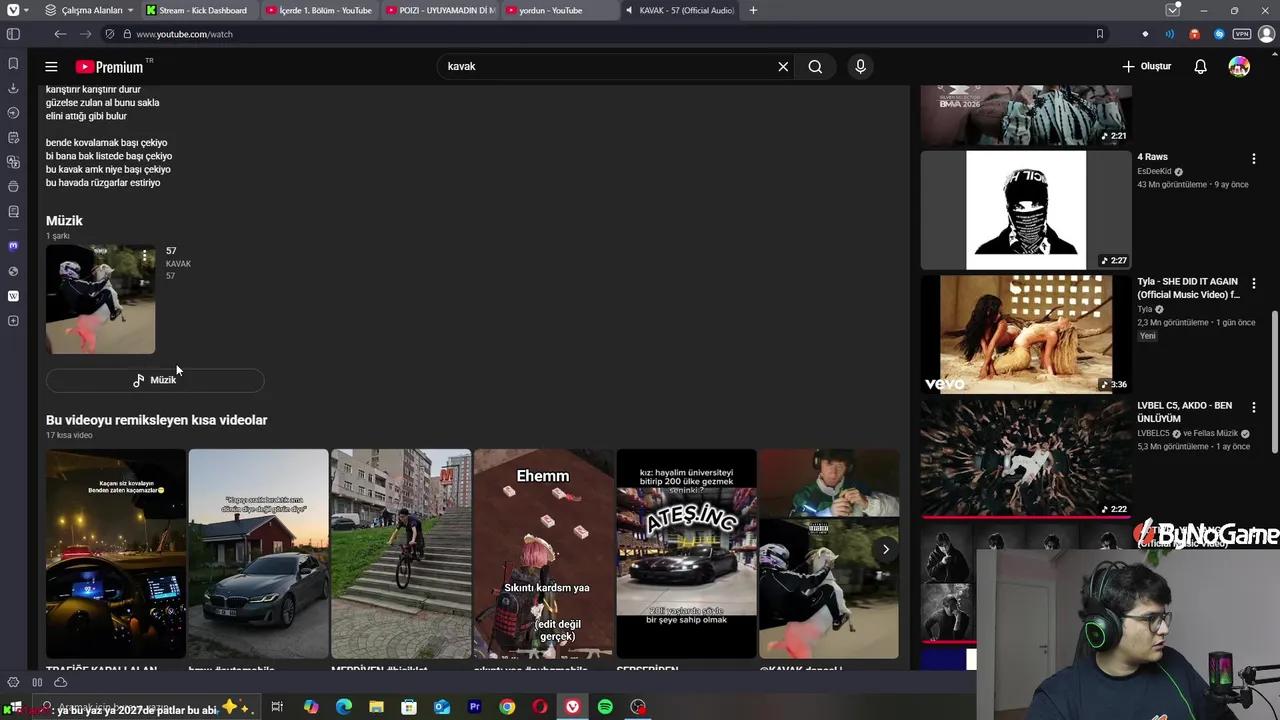The image size is (1280, 720).
Task: Open the stairs bike short video
Action: point(401,554)
